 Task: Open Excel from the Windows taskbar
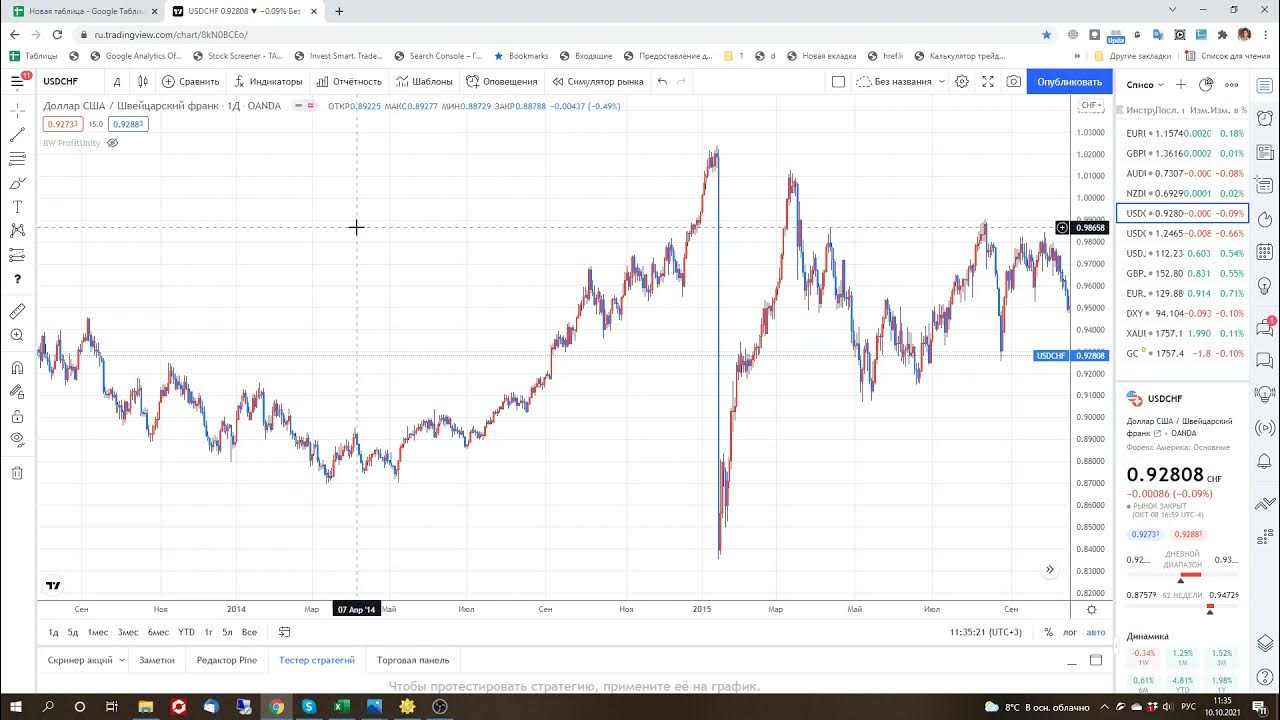340,706
